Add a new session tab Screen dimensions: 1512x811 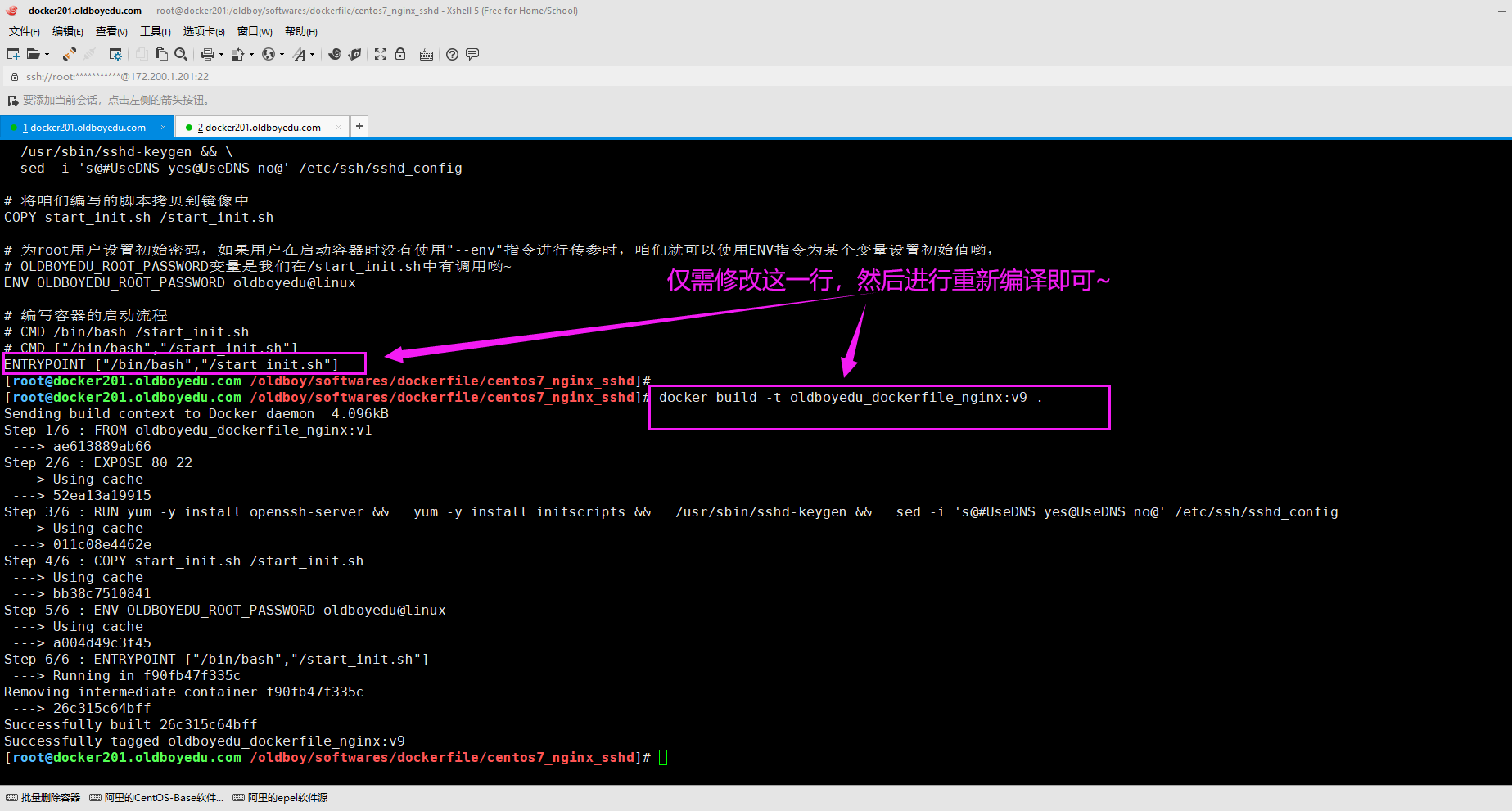click(x=359, y=126)
